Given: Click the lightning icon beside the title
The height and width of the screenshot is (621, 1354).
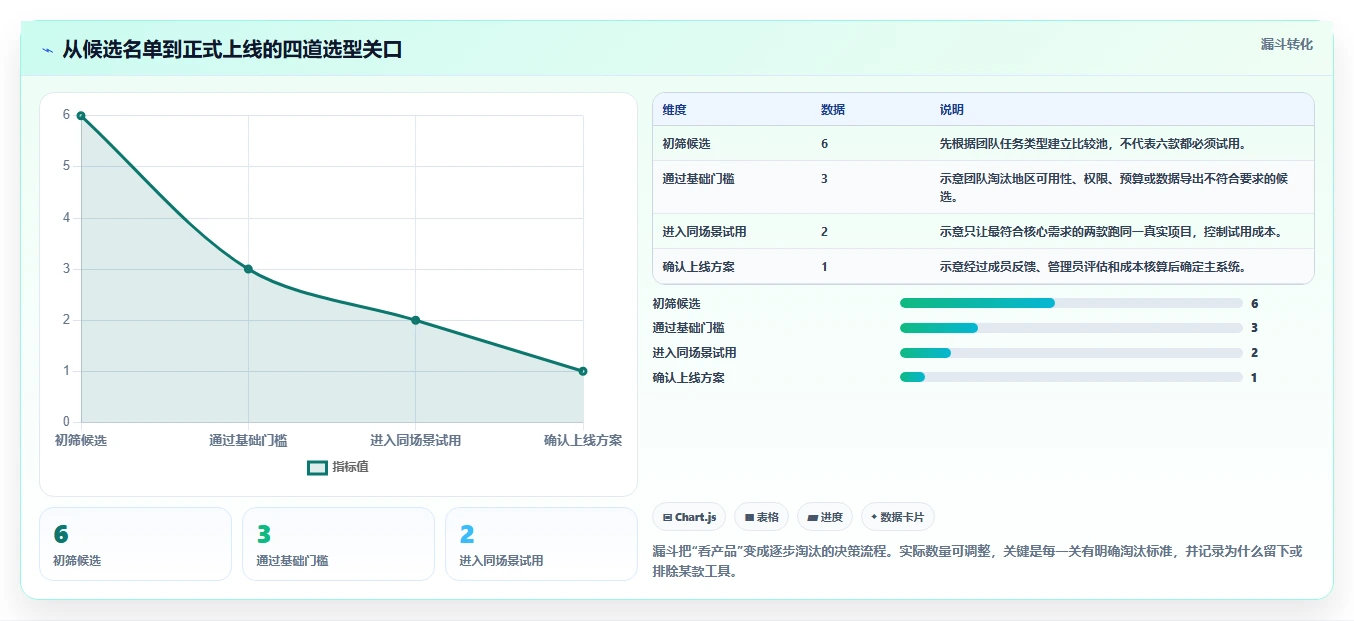Looking at the screenshot, I should [x=47, y=49].
